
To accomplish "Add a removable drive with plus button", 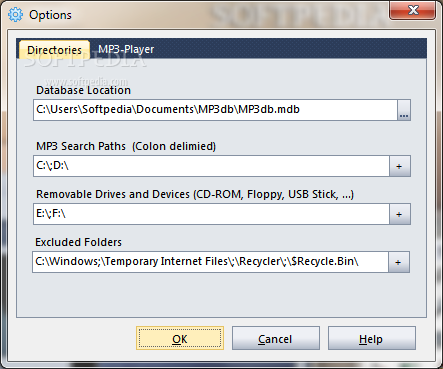I will (x=400, y=214).
